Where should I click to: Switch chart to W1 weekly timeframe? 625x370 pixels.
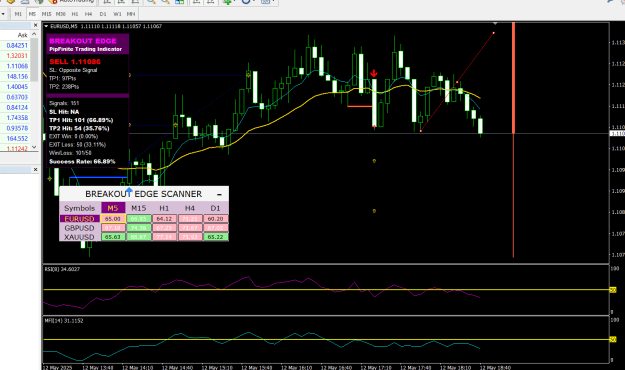(117, 14)
